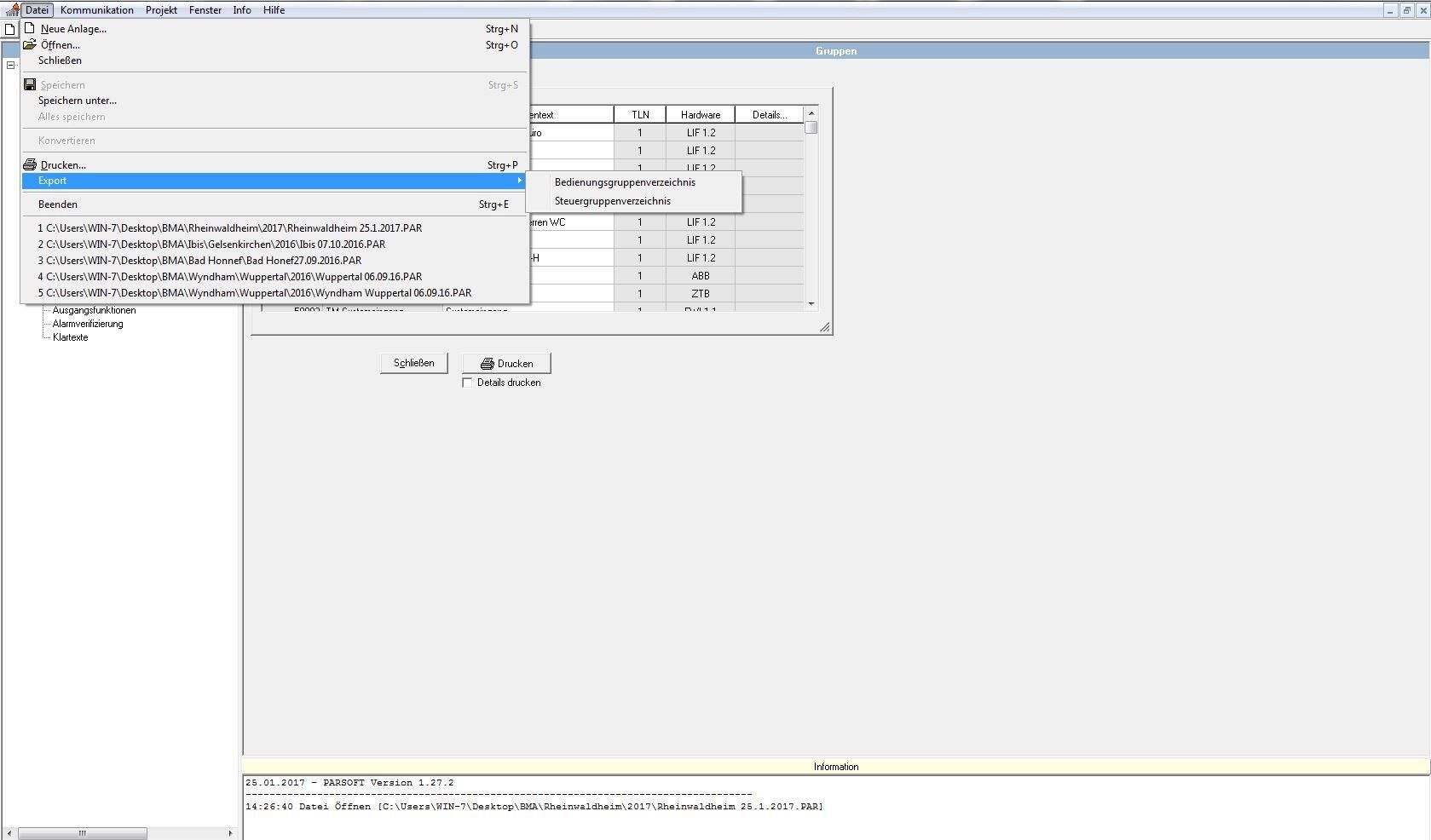
Task: Click the printer icon next to Drucken... menu entry
Action: [30, 164]
